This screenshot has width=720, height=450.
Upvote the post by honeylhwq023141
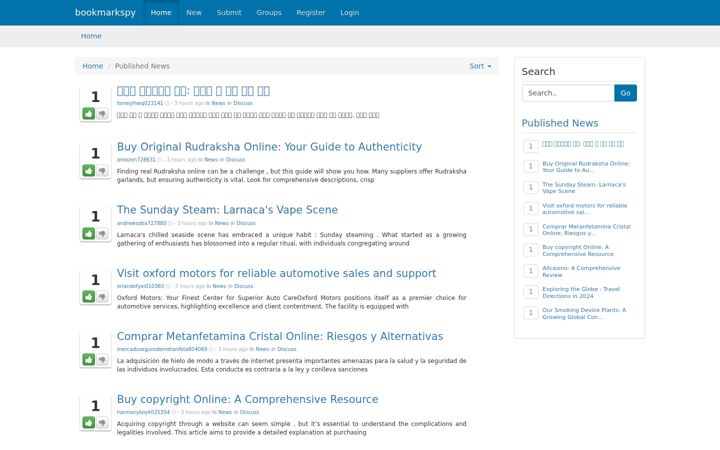89,114
